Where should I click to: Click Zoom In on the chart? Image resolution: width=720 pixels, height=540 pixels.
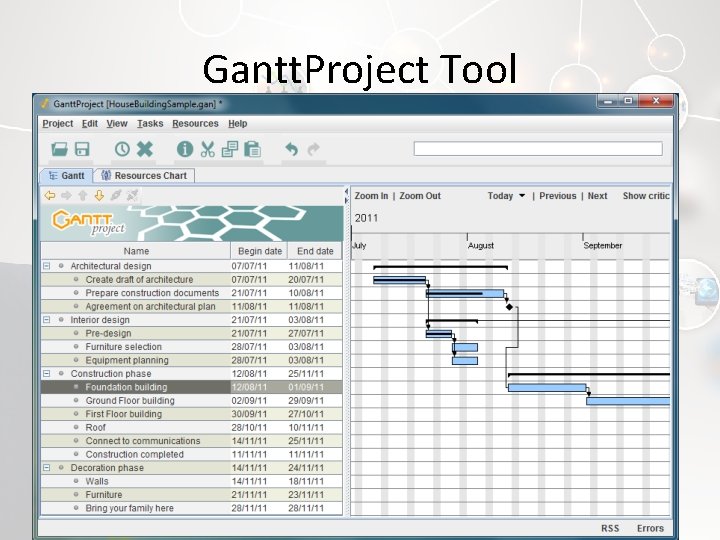tap(371, 196)
